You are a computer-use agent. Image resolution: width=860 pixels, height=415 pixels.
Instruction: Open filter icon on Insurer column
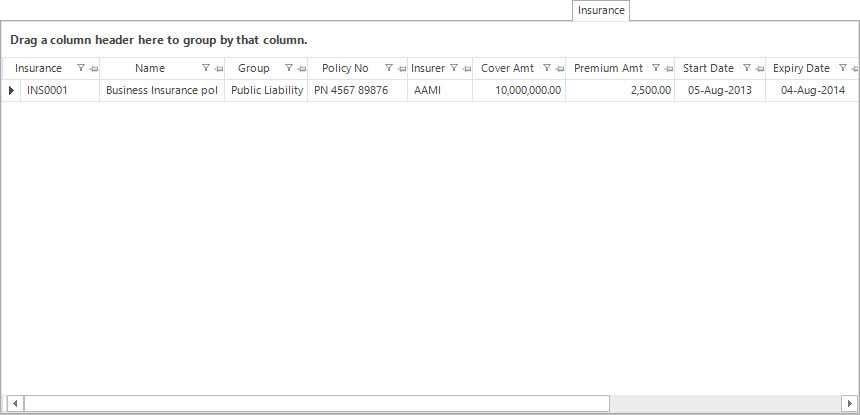pos(454,68)
